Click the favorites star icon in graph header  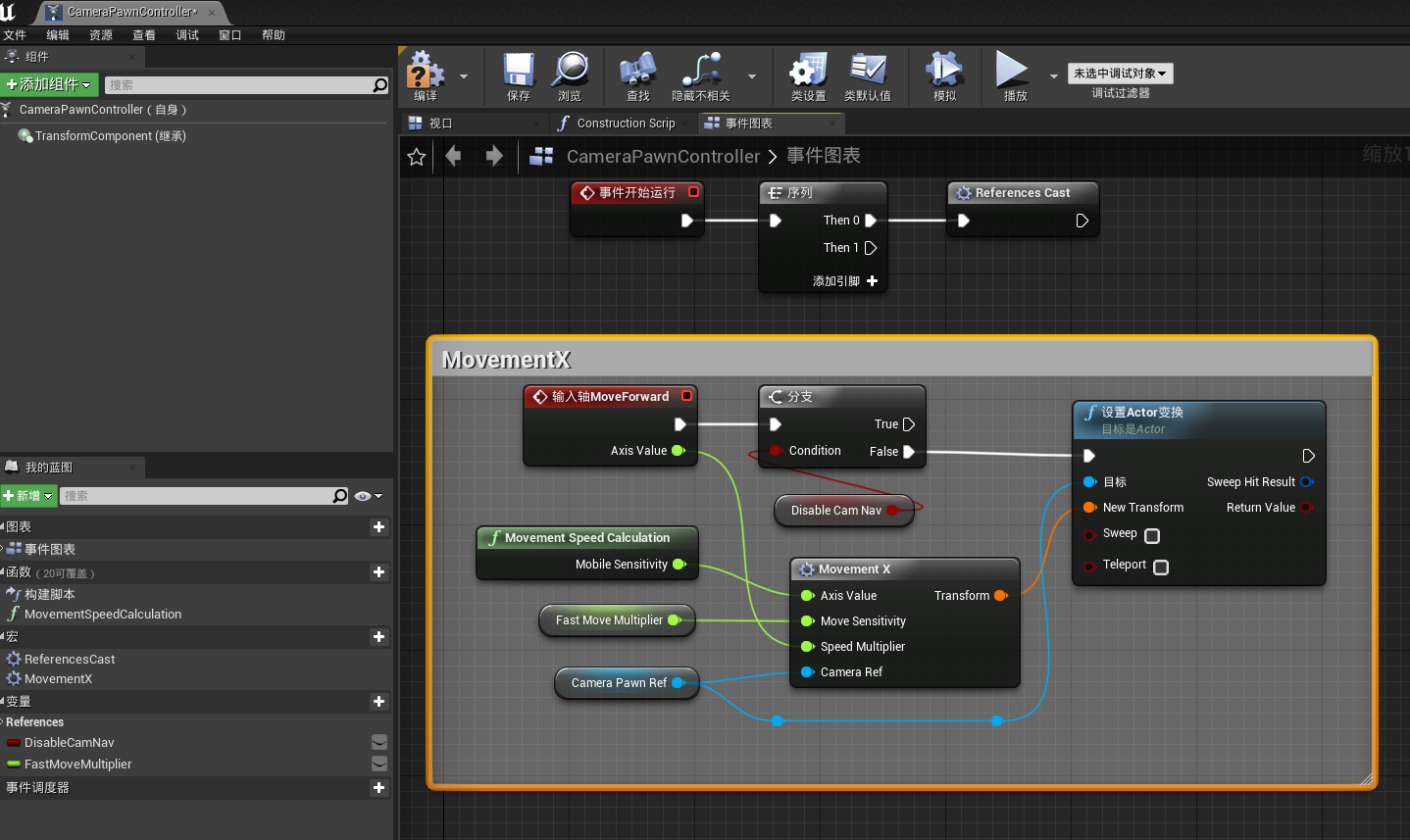(x=417, y=157)
